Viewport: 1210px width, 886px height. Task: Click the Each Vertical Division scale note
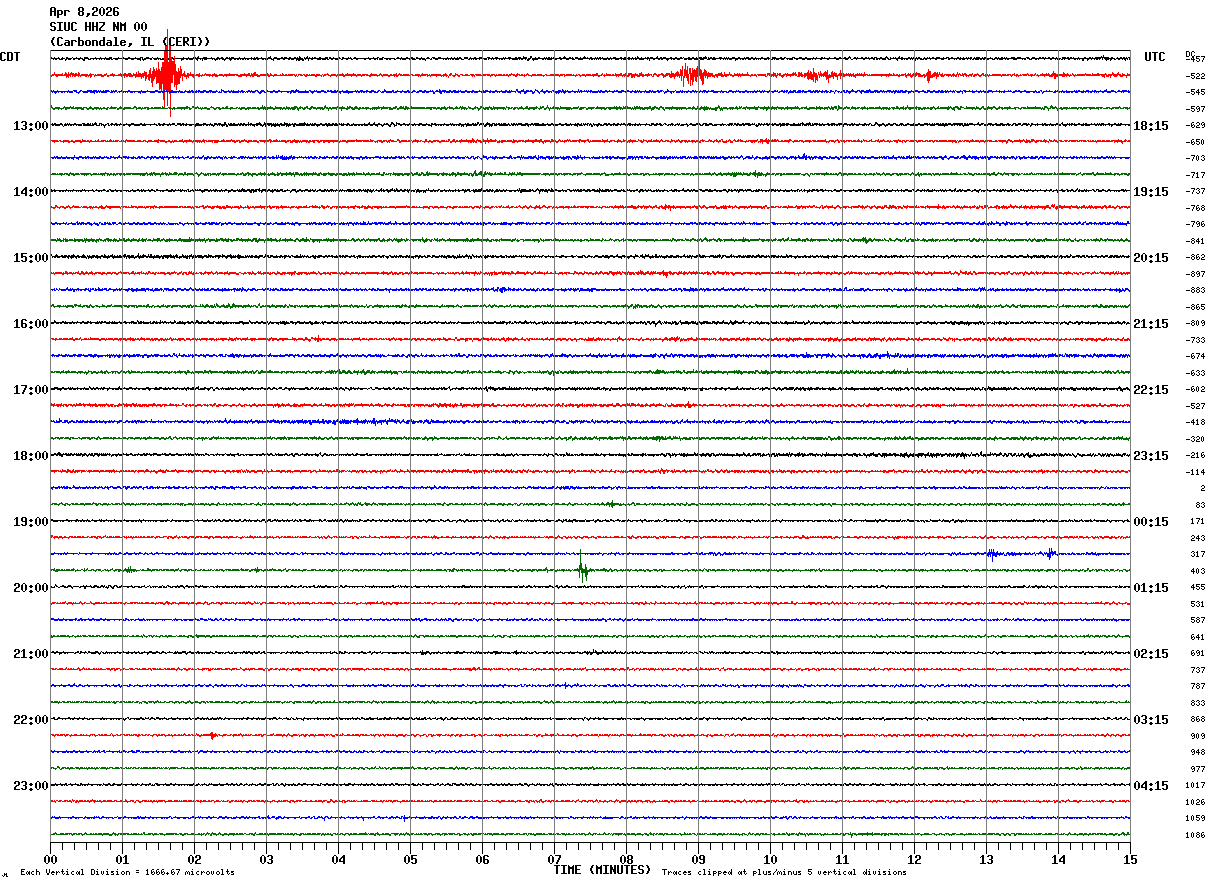pos(127,873)
